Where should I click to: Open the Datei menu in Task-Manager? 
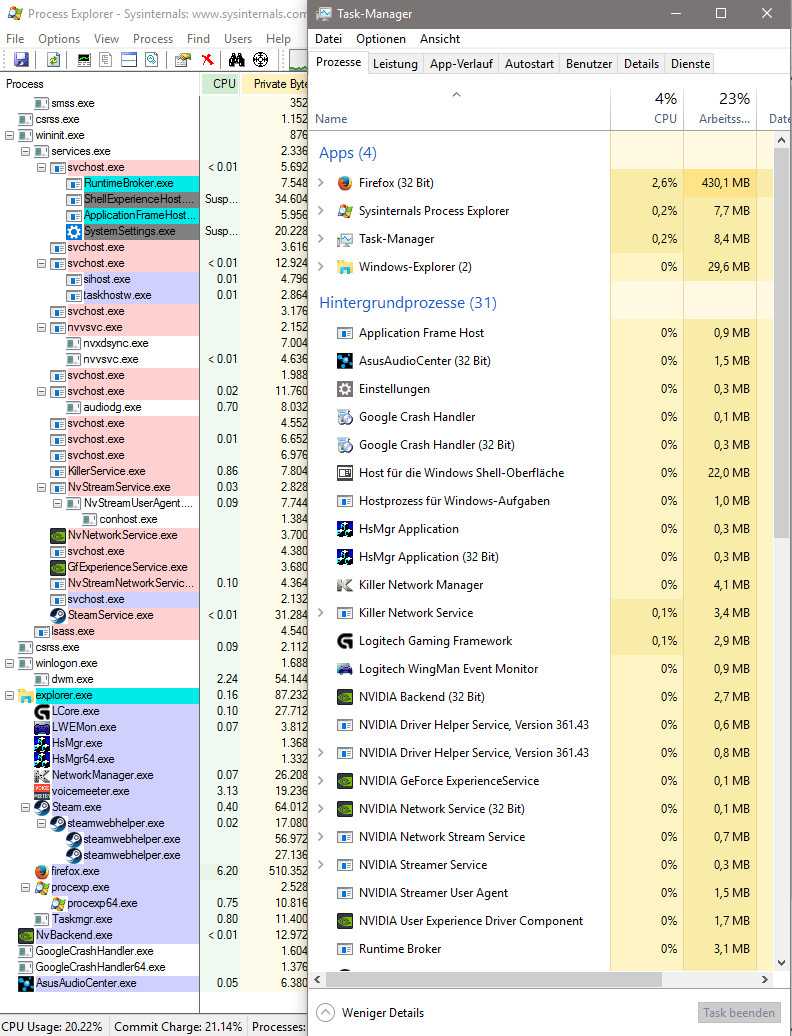(328, 39)
